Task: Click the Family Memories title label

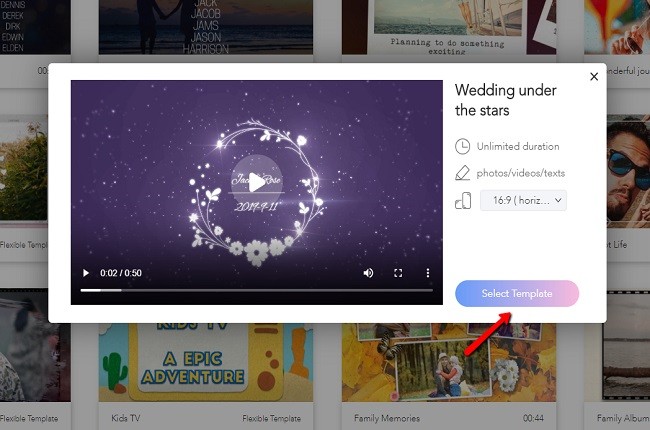Action: click(387, 418)
